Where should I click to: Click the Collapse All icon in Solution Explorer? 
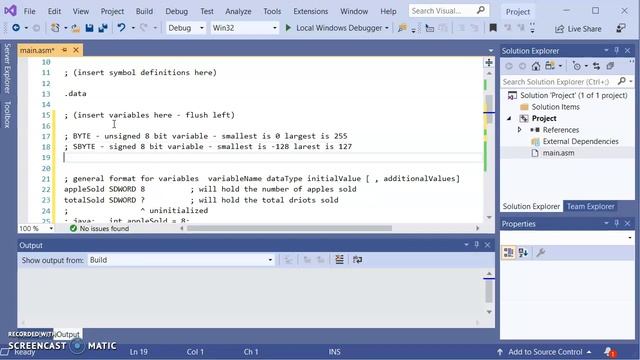610,66
